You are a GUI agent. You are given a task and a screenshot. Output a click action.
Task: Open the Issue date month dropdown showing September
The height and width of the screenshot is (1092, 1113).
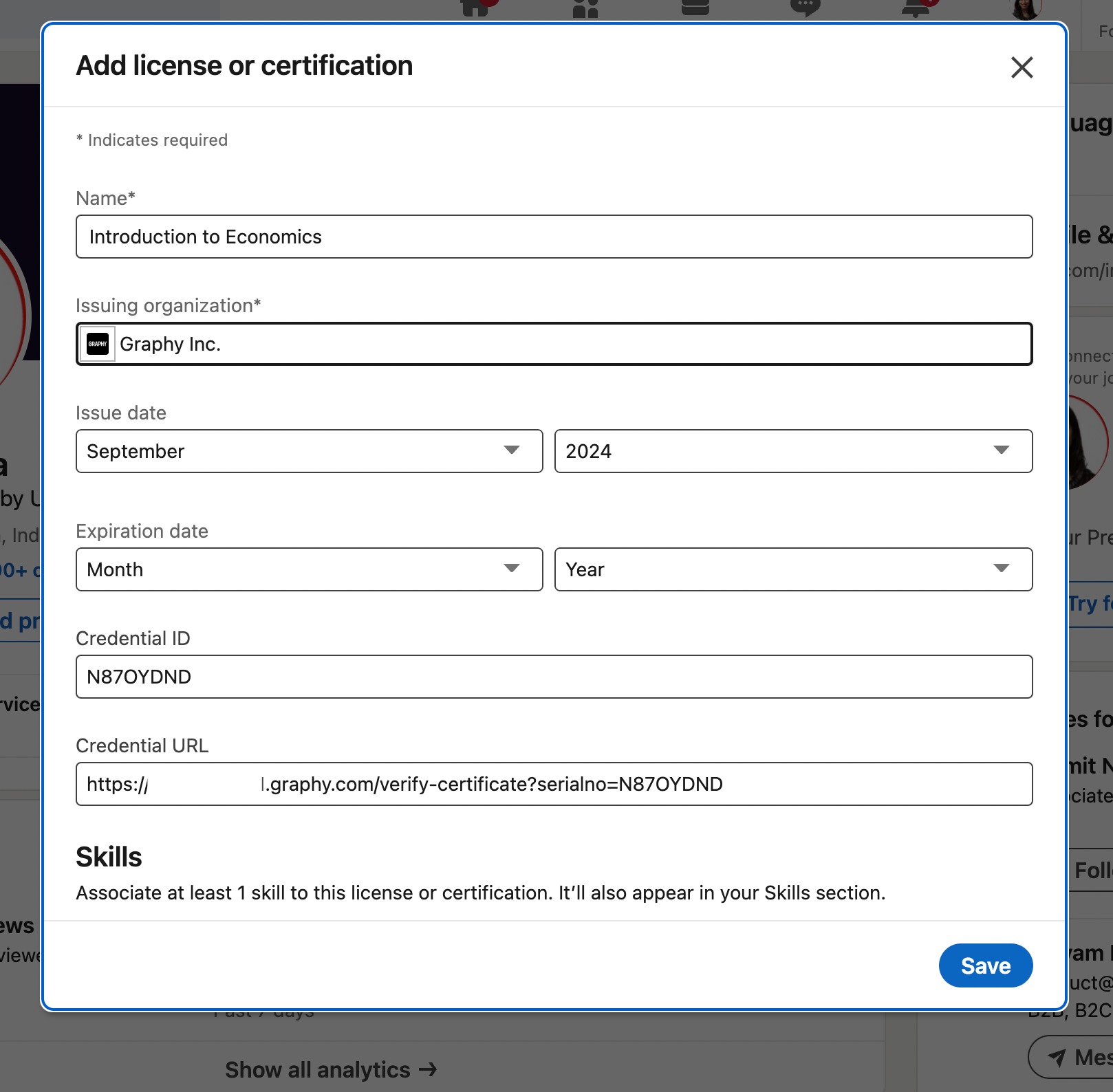(x=309, y=451)
